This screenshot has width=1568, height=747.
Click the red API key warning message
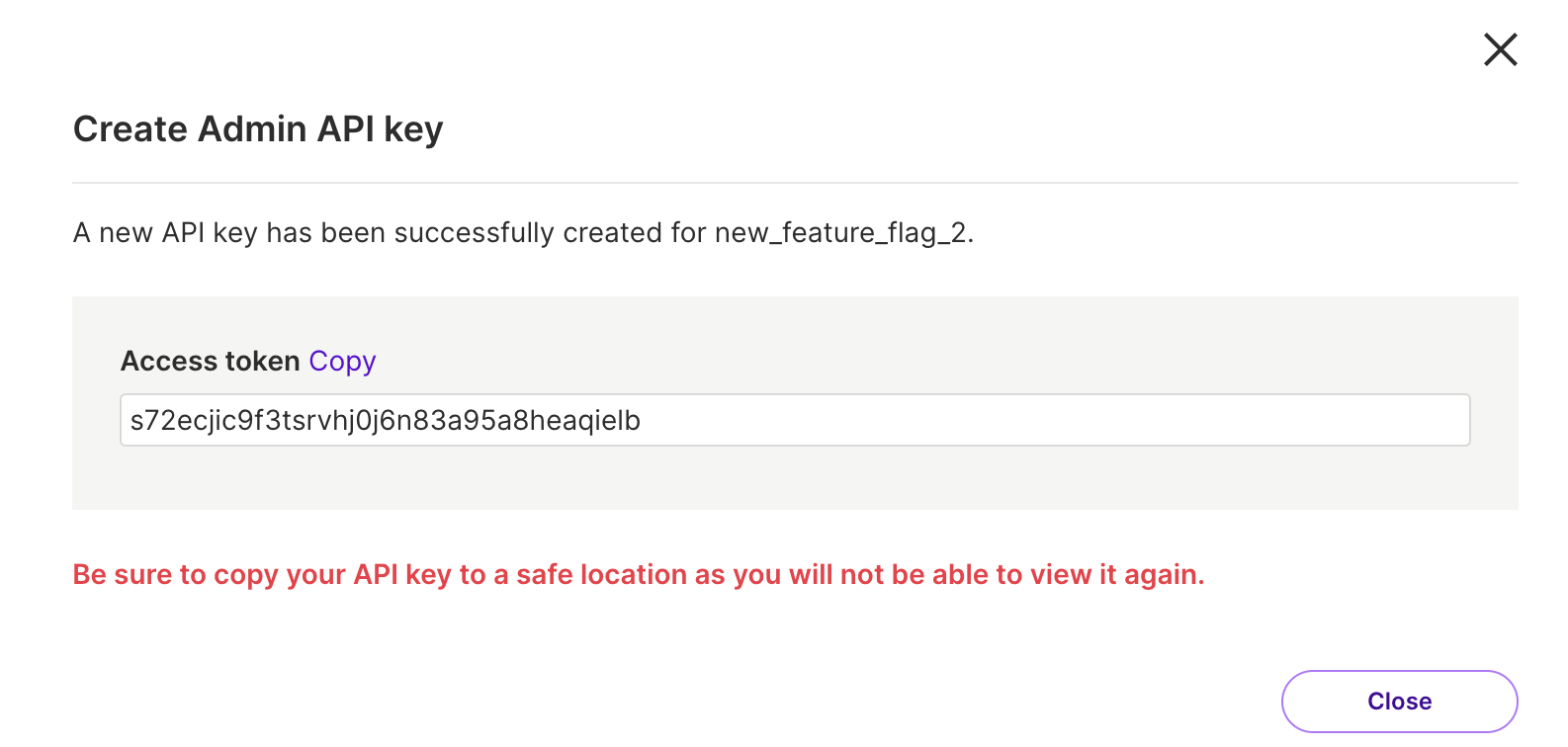639,575
